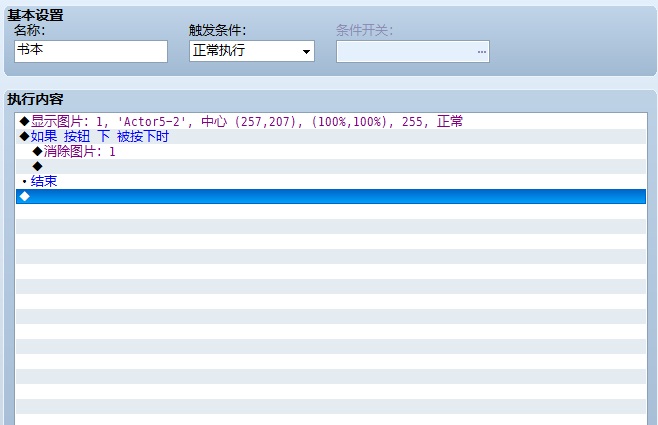Click the 名称 input field containing 书本
The height and width of the screenshot is (425, 658).
[91, 51]
